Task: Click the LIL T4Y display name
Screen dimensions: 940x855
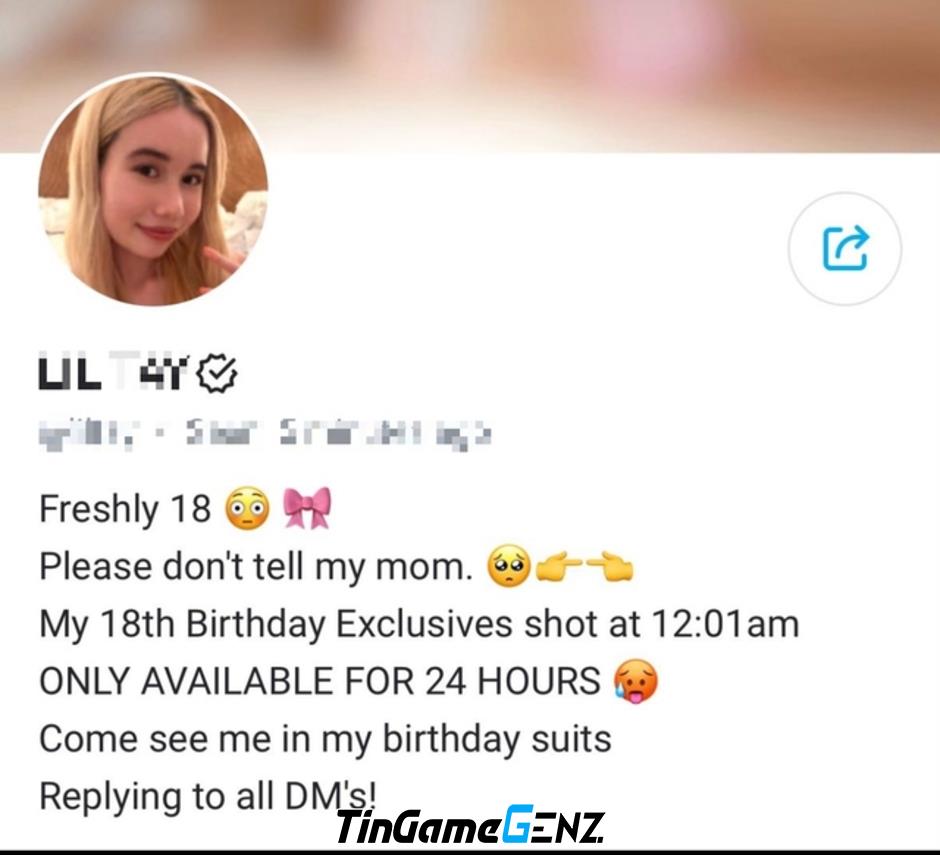Action: (x=114, y=374)
